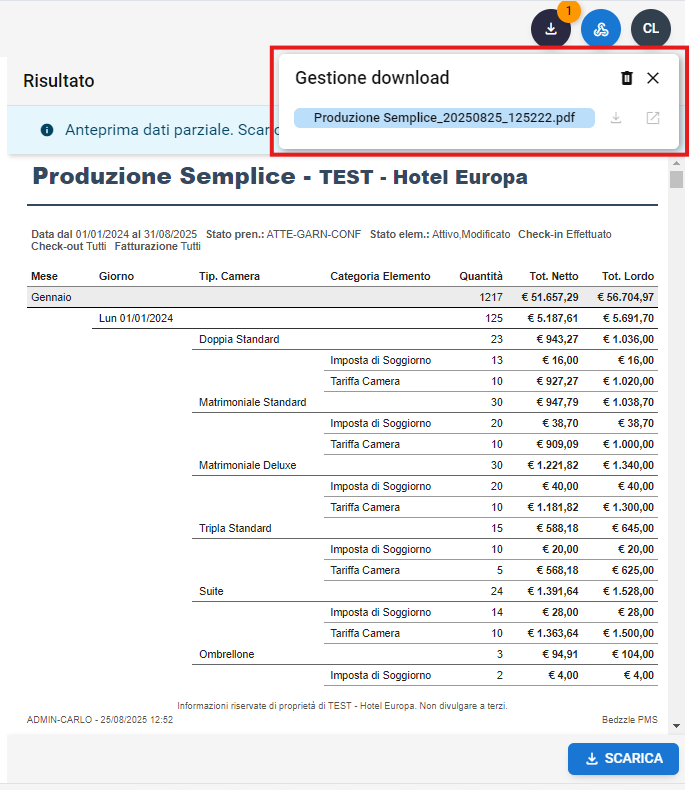This screenshot has height=790, width=690.
Task: Click the orange notification badge showing 1
Action: (569, 11)
